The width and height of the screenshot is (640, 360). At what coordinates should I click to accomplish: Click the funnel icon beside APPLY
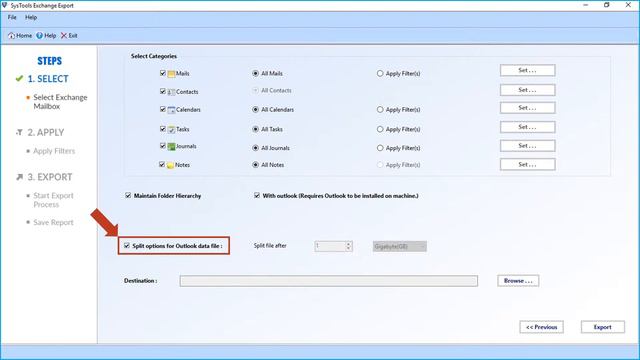tap(19, 132)
